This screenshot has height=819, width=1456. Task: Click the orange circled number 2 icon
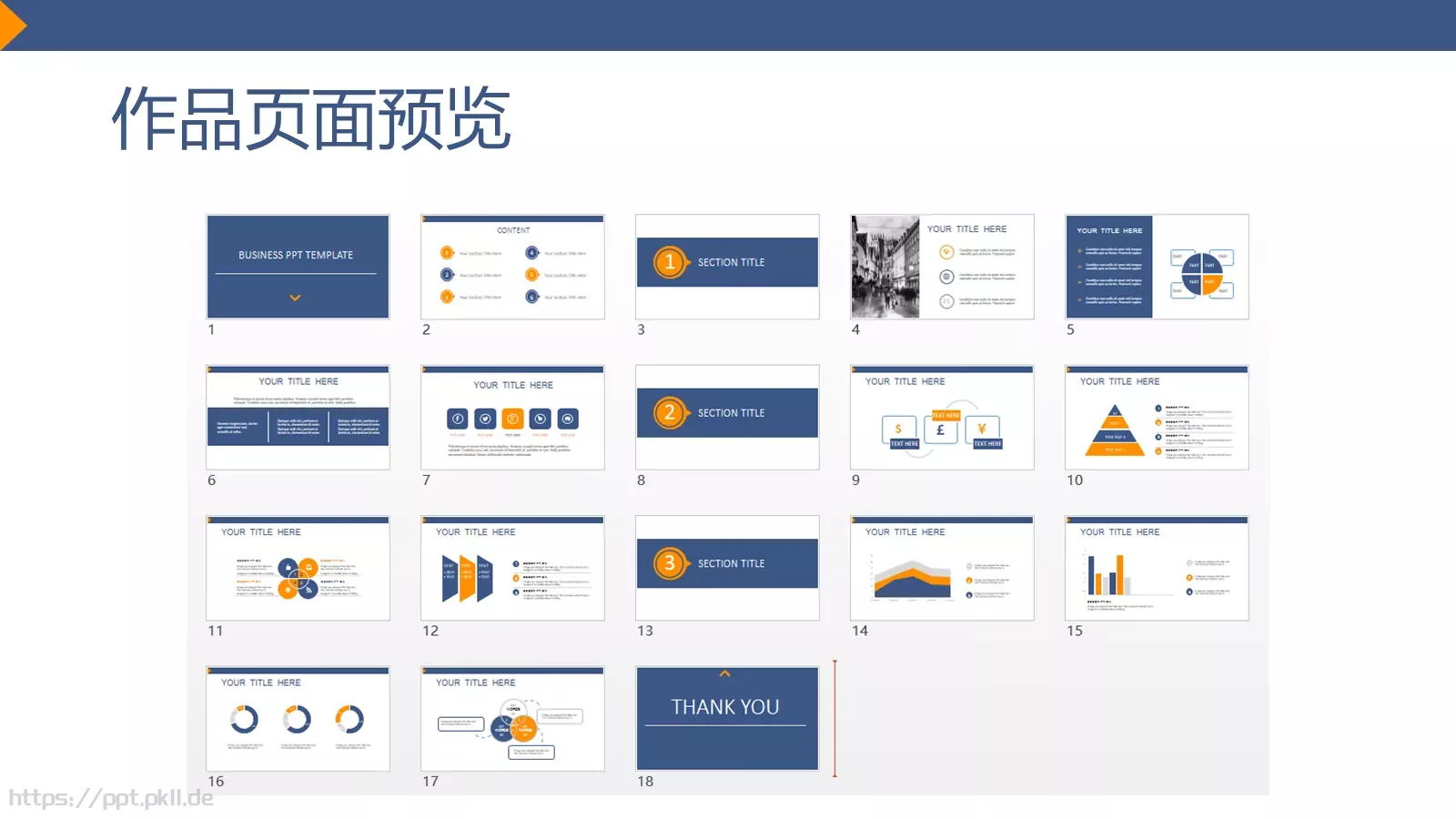click(x=670, y=413)
